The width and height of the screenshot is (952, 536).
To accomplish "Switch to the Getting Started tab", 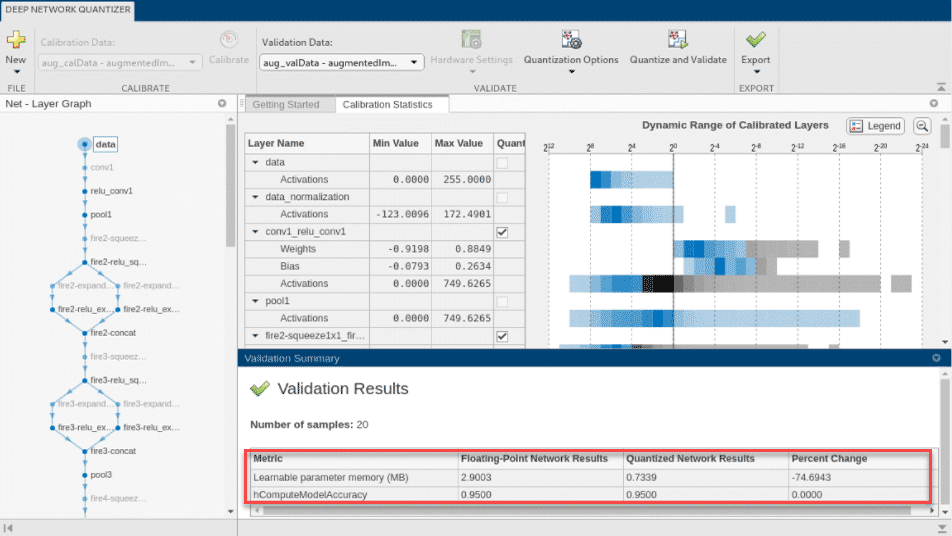I will pyautogui.click(x=285, y=105).
